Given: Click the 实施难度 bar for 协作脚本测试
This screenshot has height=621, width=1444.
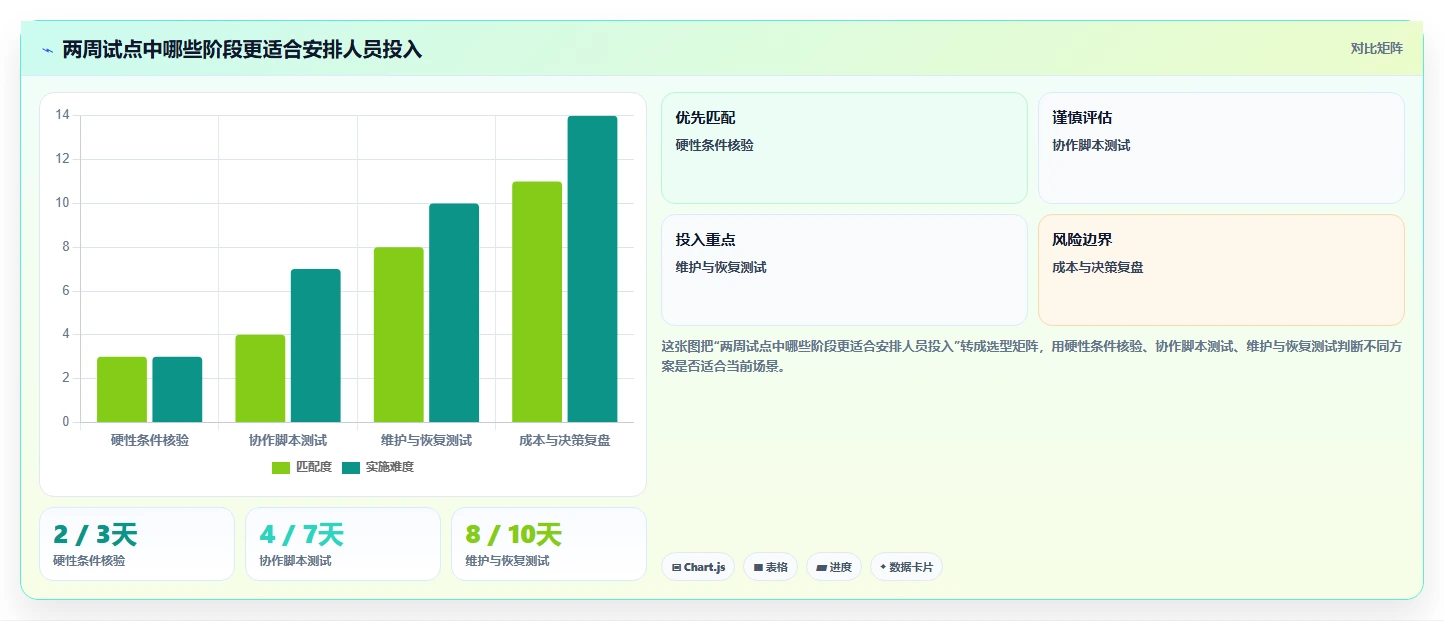Looking at the screenshot, I should pyautogui.click(x=316, y=346).
